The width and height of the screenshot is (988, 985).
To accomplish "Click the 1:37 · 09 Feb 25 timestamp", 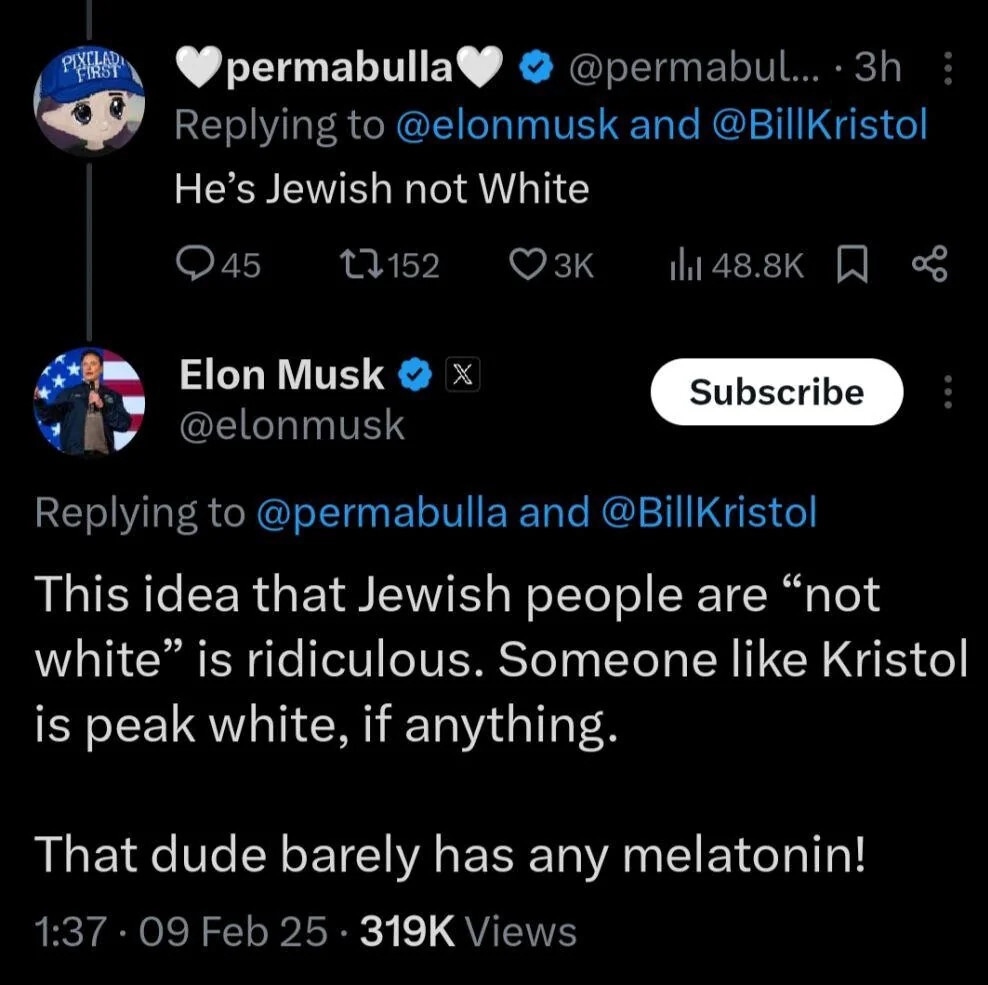I will tap(181, 931).
